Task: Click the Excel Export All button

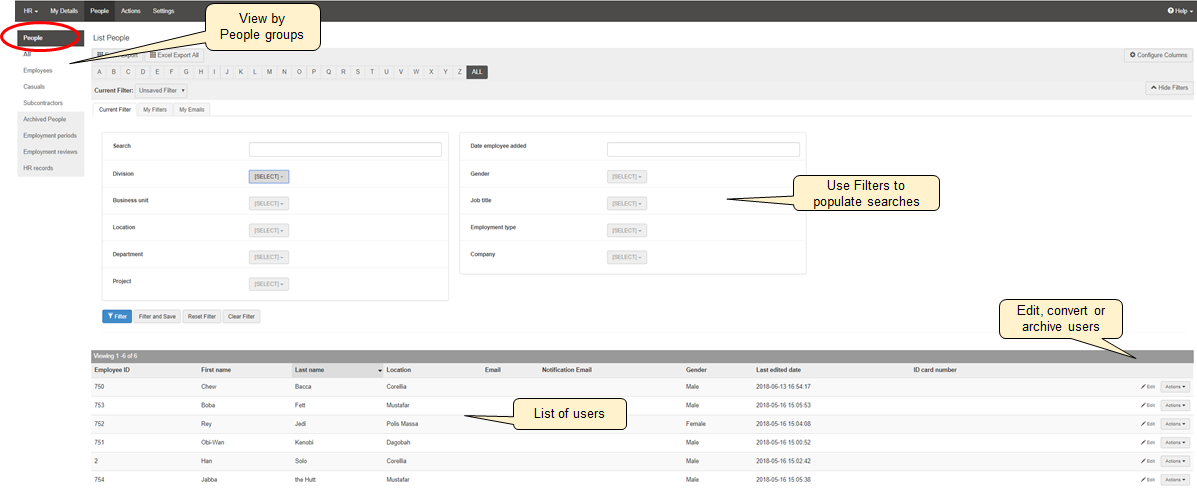Action: pos(174,55)
